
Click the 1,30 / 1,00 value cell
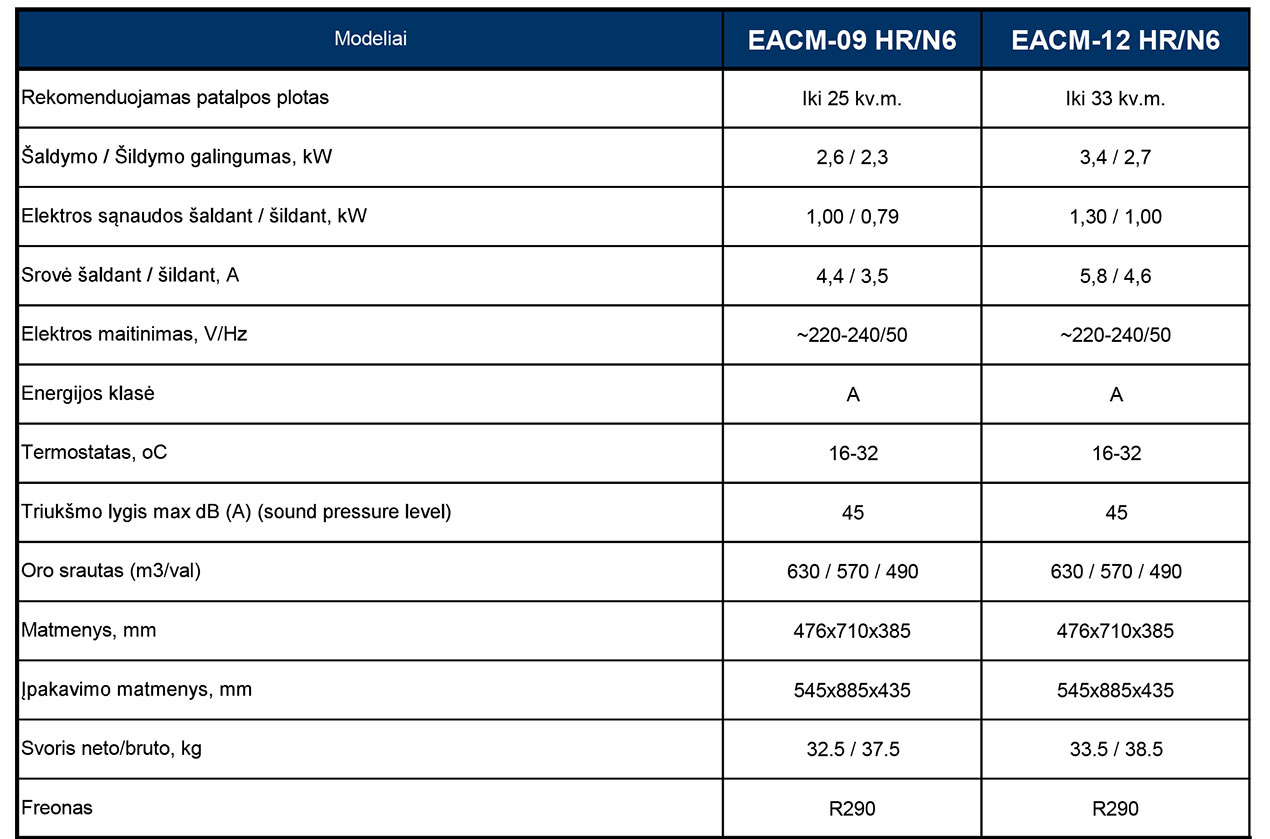pyautogui.click(x=1116, y=216)
